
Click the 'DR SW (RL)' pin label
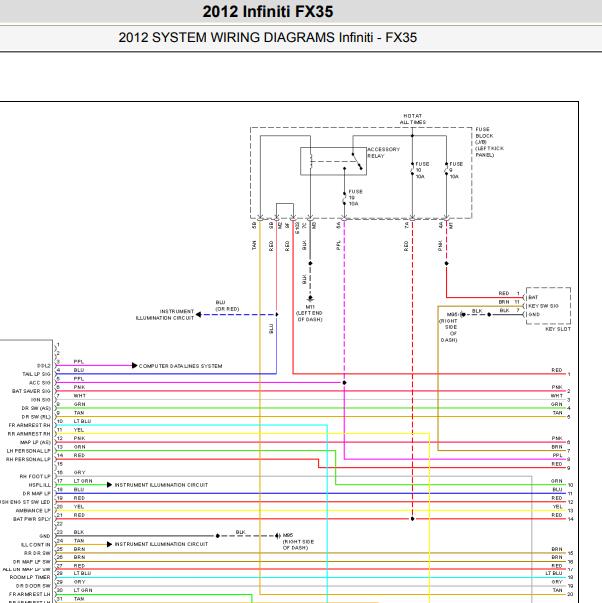point(36,417)
